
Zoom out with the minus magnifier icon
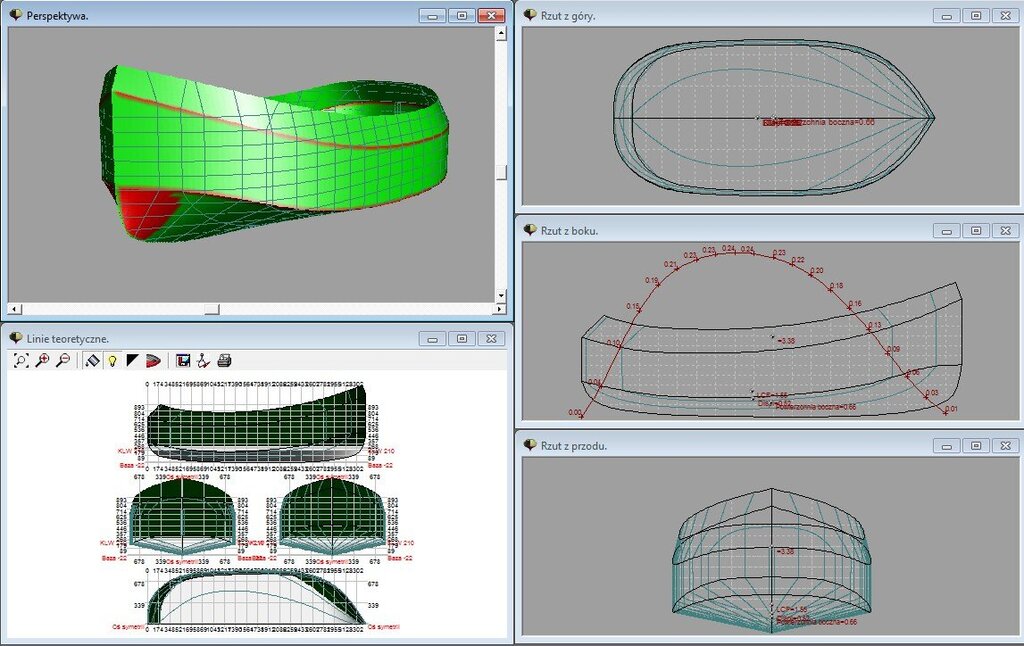[x=62, y=360]
